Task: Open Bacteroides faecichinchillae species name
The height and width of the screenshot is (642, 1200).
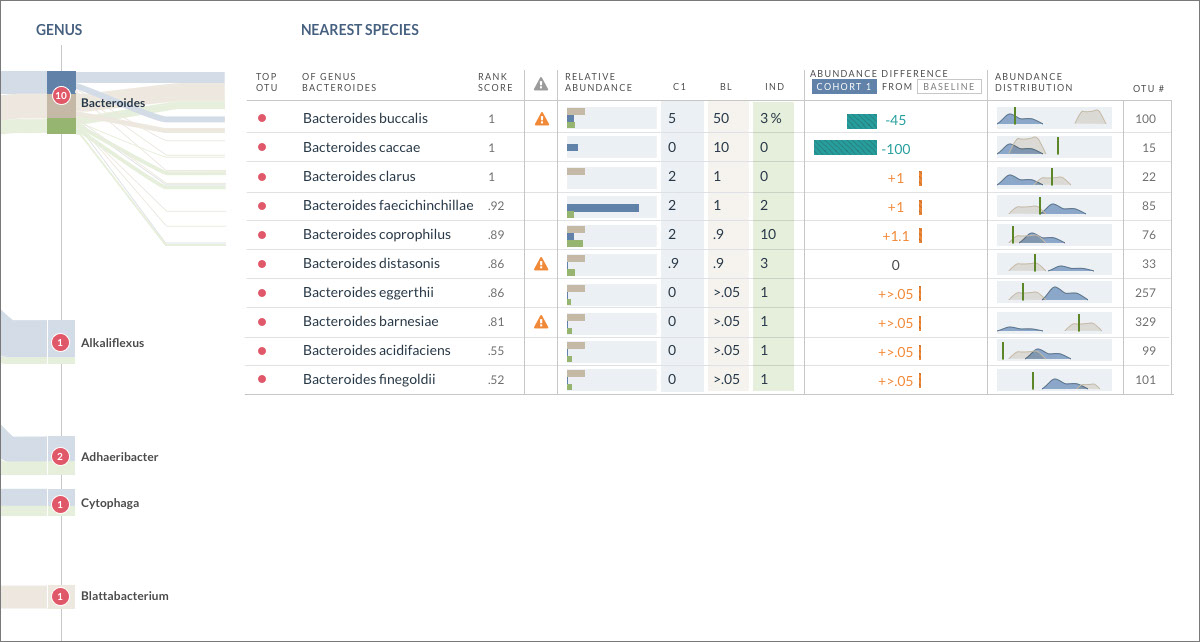Action: (x=388, y=206)
